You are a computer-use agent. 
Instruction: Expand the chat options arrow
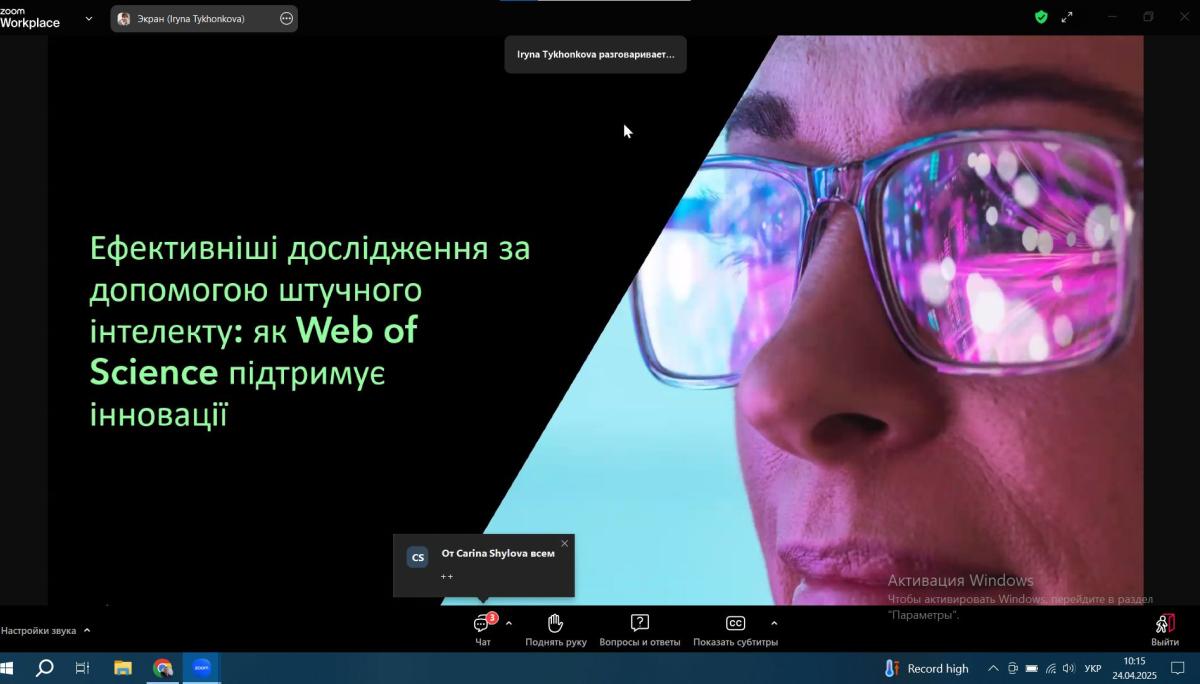coord(509,623)
